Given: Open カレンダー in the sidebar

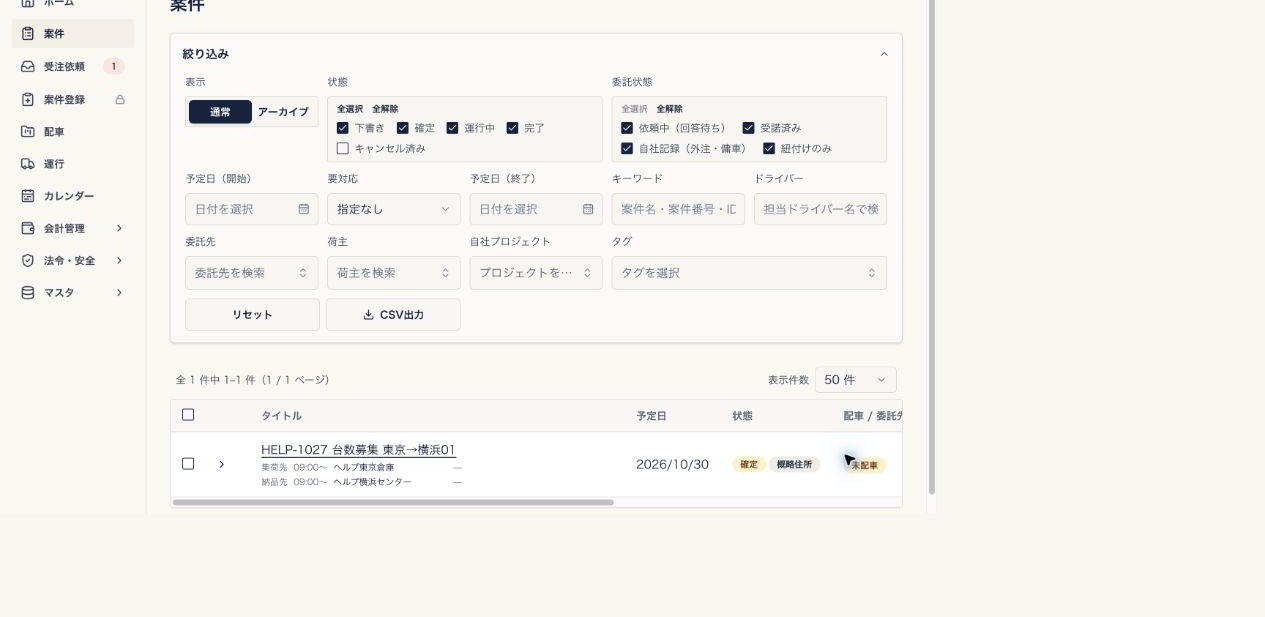Looking at the screenshot, I should pos(72,196).
